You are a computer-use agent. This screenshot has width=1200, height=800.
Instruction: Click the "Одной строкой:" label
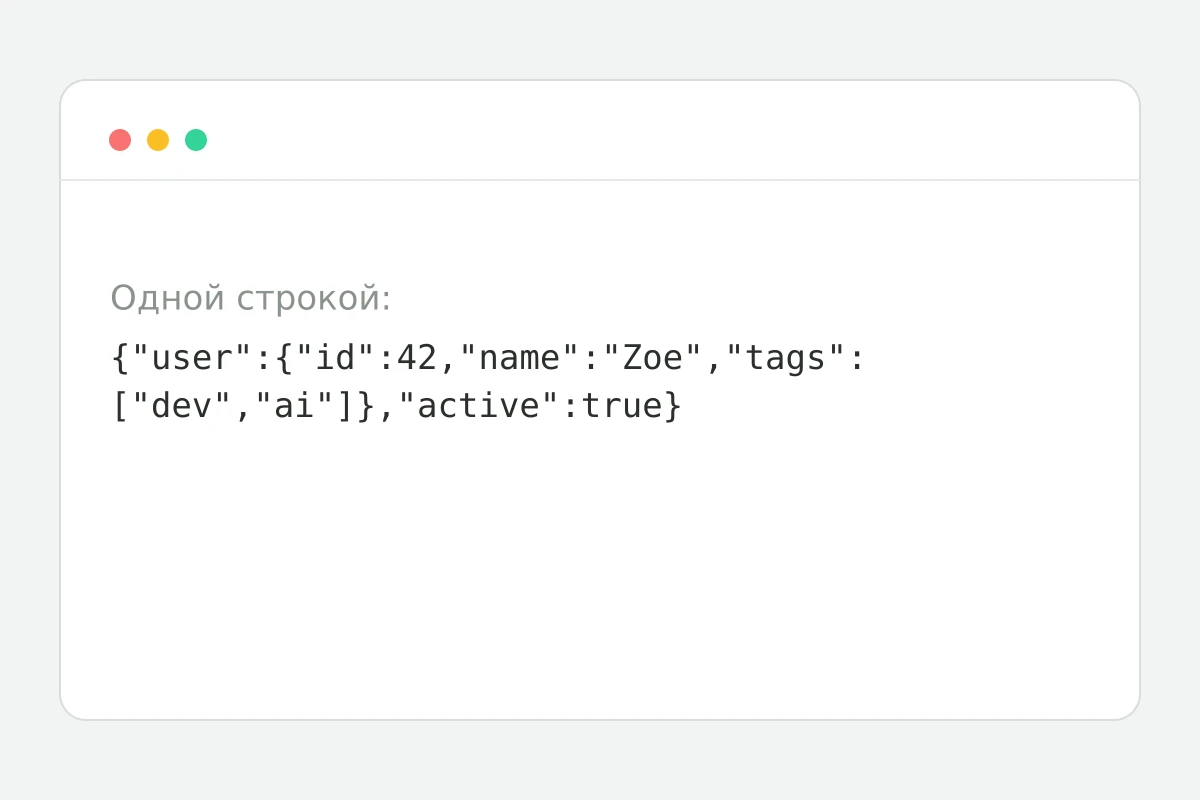point(250,298)
